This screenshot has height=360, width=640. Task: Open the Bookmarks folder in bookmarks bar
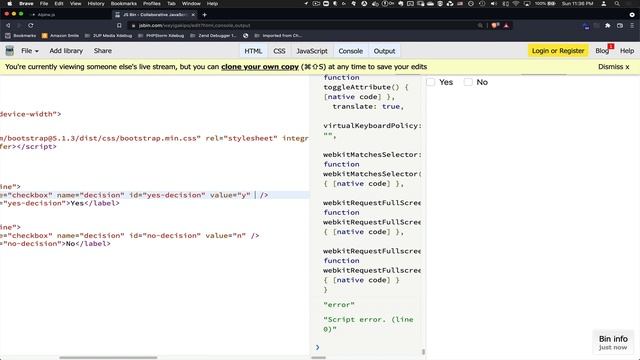coord(20,36)
